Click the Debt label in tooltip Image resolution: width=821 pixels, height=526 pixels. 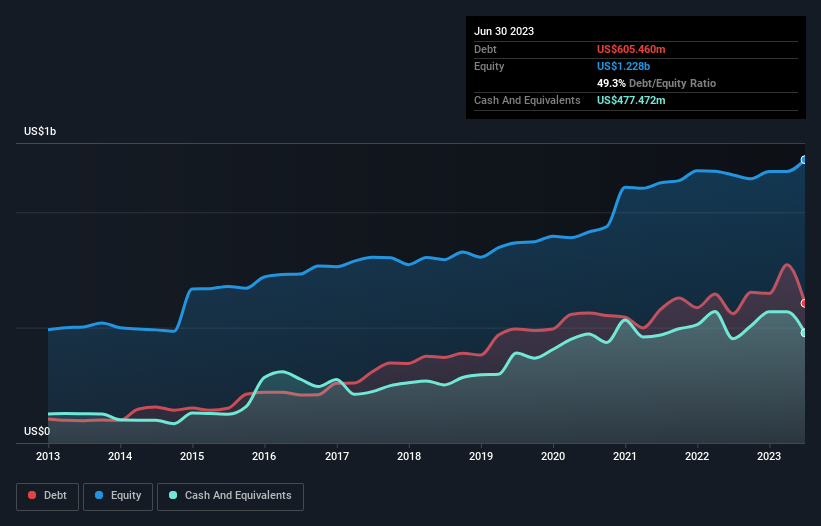(485, 49)
